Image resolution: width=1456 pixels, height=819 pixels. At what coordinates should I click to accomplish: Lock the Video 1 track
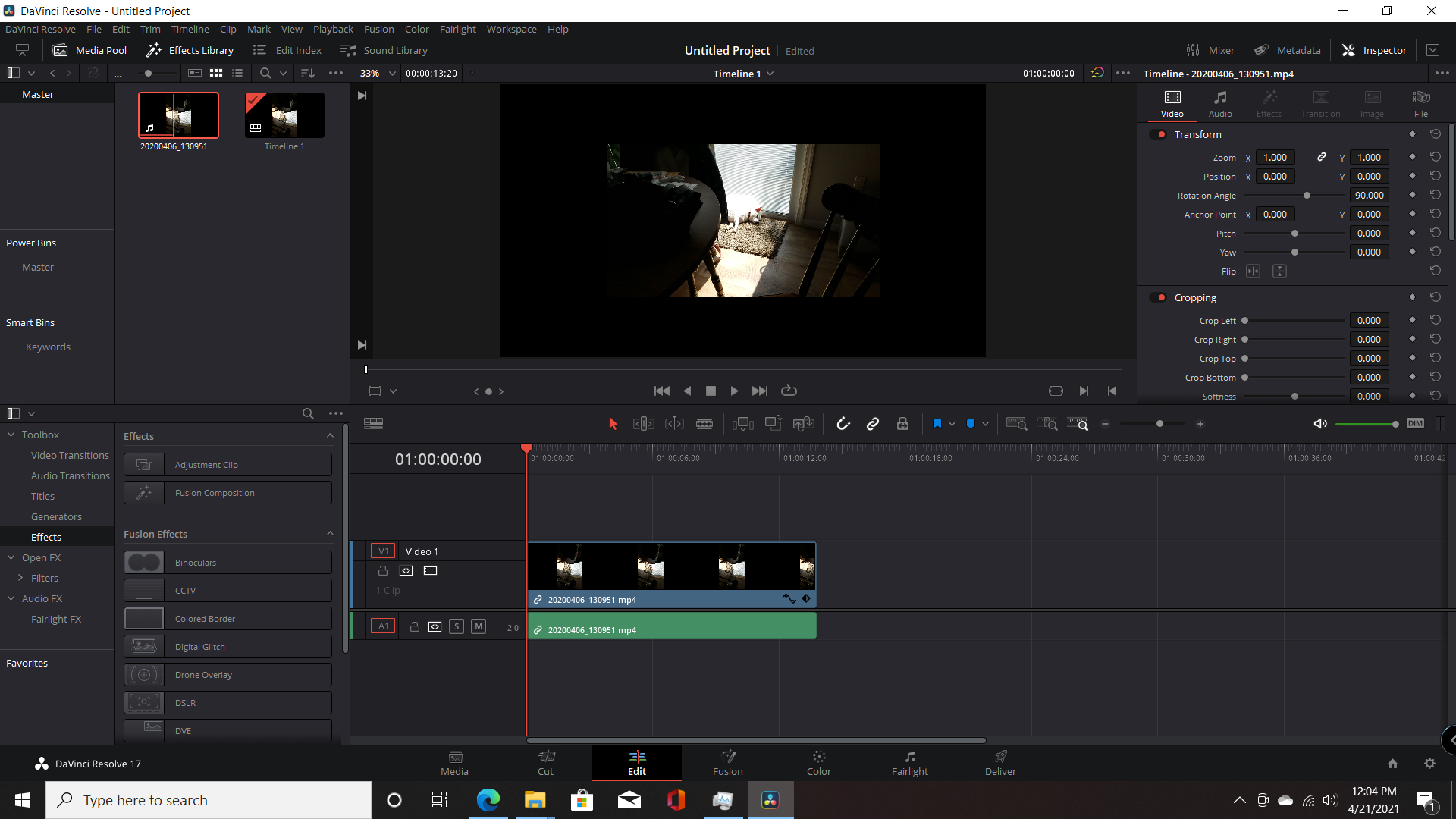(x=383, y=571)
